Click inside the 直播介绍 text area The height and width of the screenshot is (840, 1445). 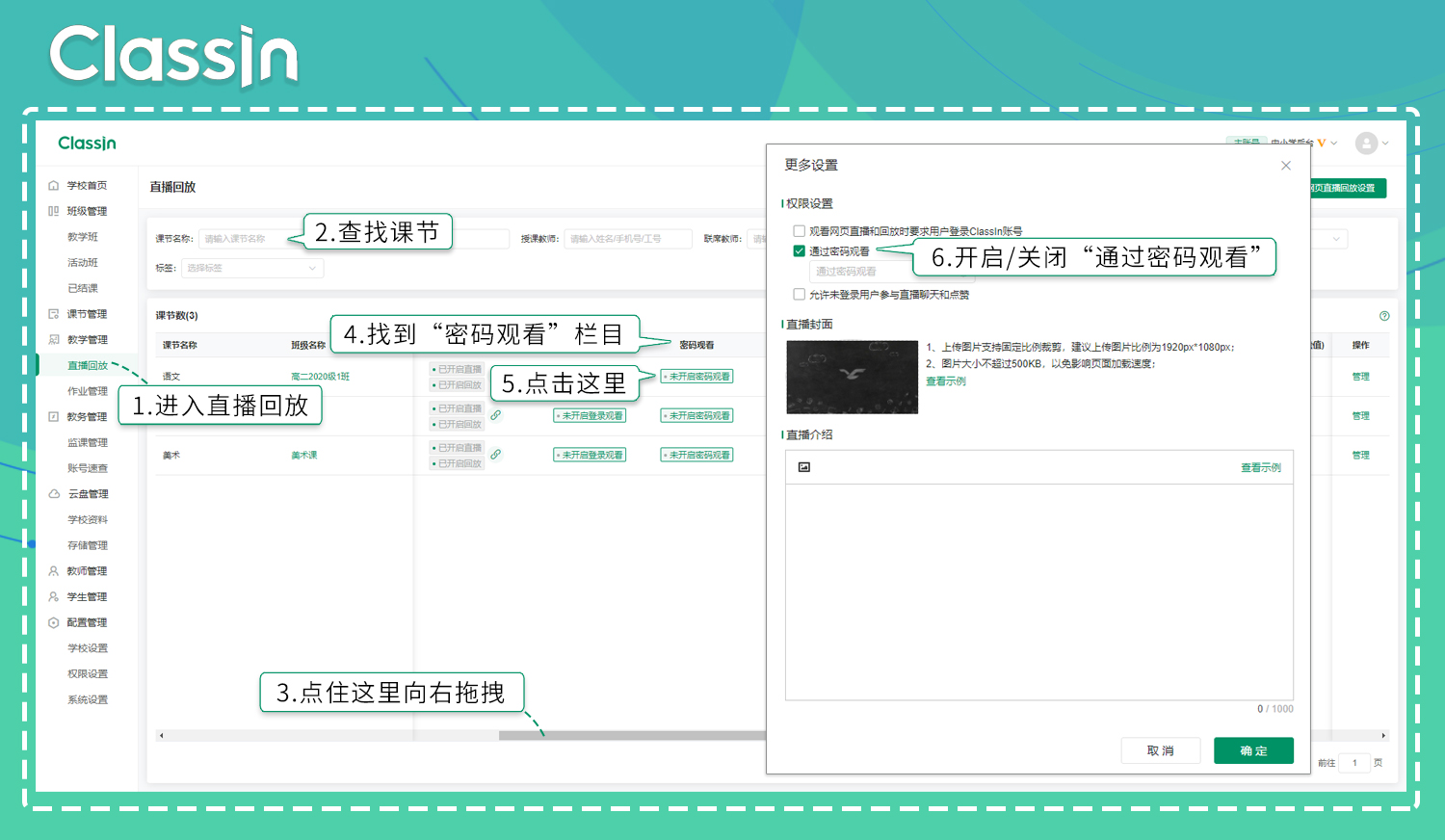1038,591
